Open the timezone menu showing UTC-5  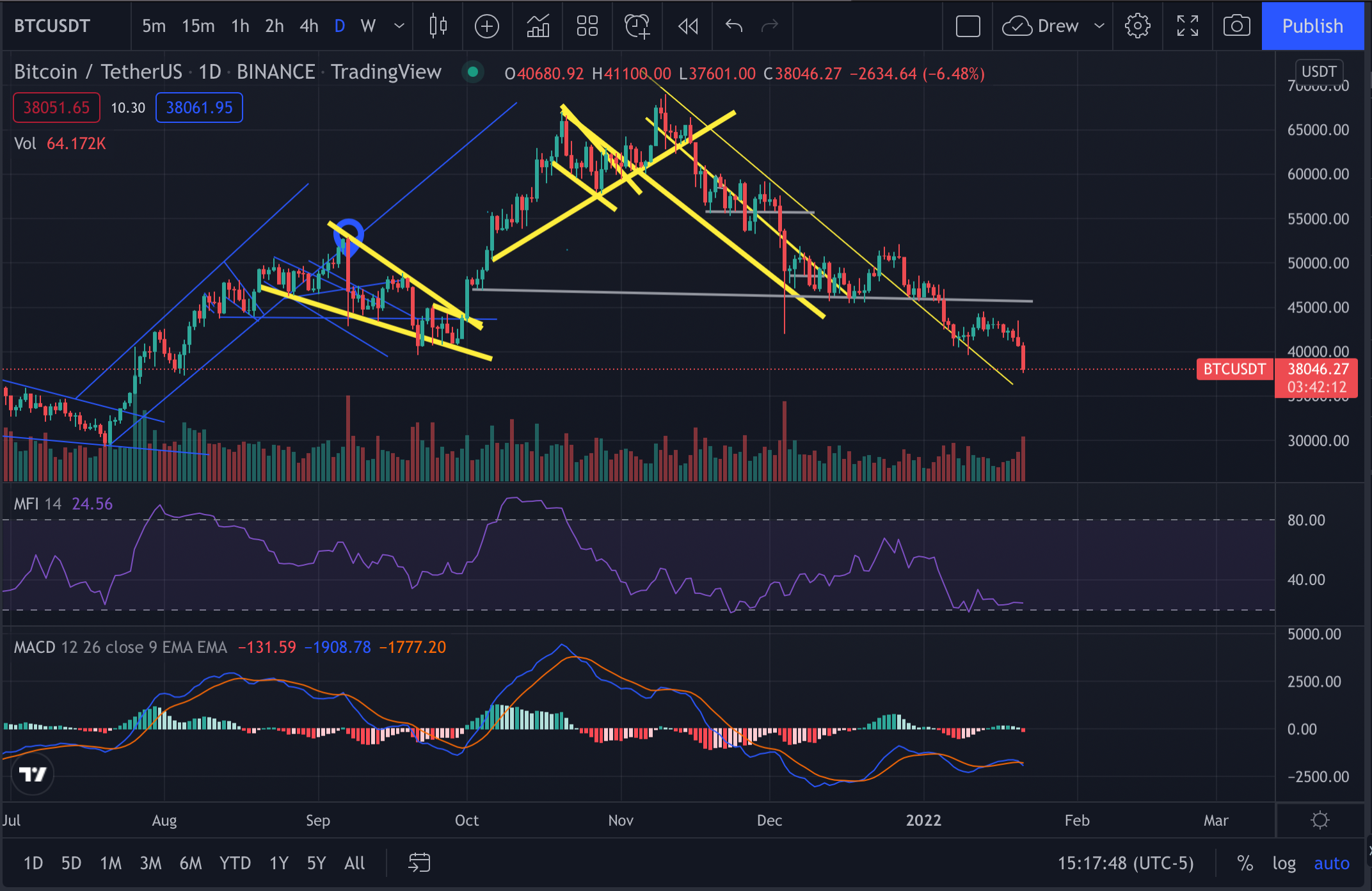pos(1126,863)
